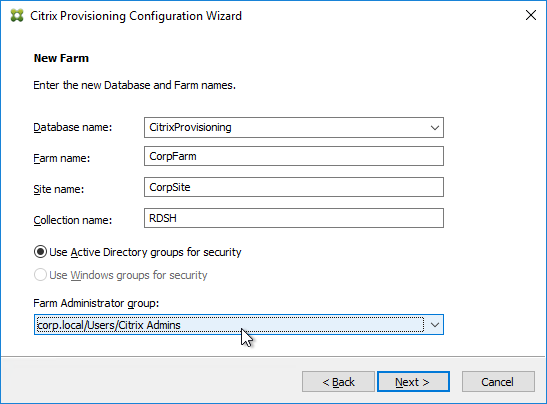
Task: Select Use Active Directory groups radio button
Action: point(40,252)
